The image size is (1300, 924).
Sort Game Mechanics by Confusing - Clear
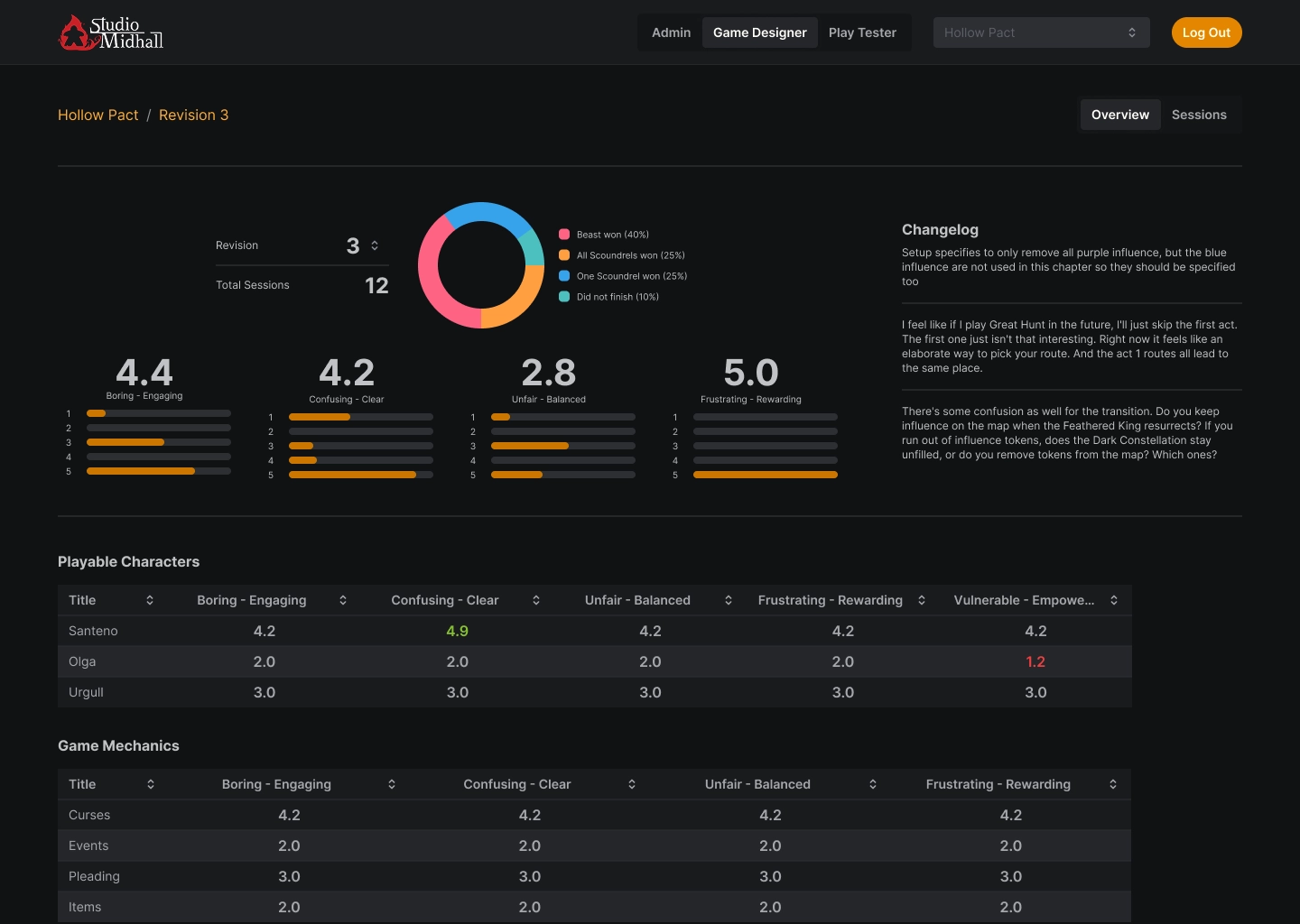631,784
